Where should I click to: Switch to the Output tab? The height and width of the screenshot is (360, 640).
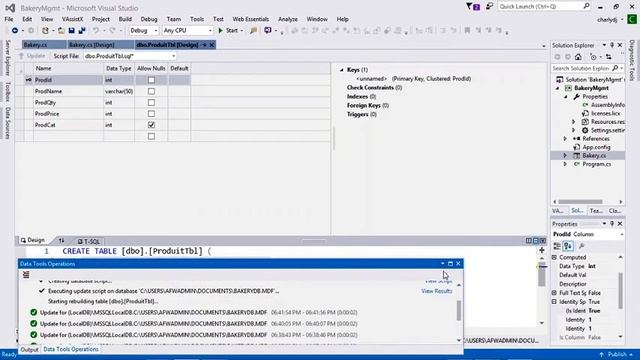click(x=29, y=350)
